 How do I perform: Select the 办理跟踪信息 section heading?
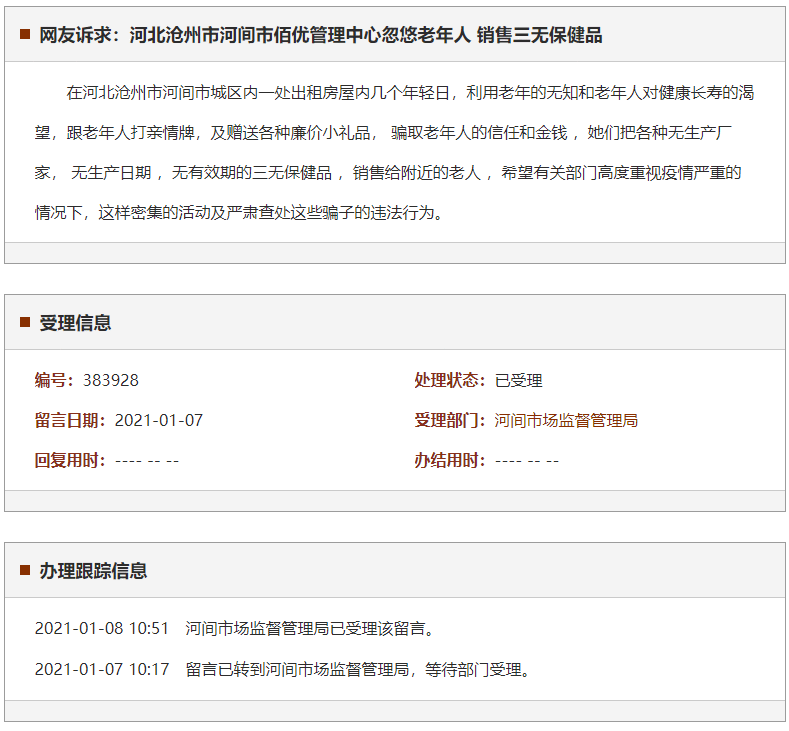coord(93,571)
